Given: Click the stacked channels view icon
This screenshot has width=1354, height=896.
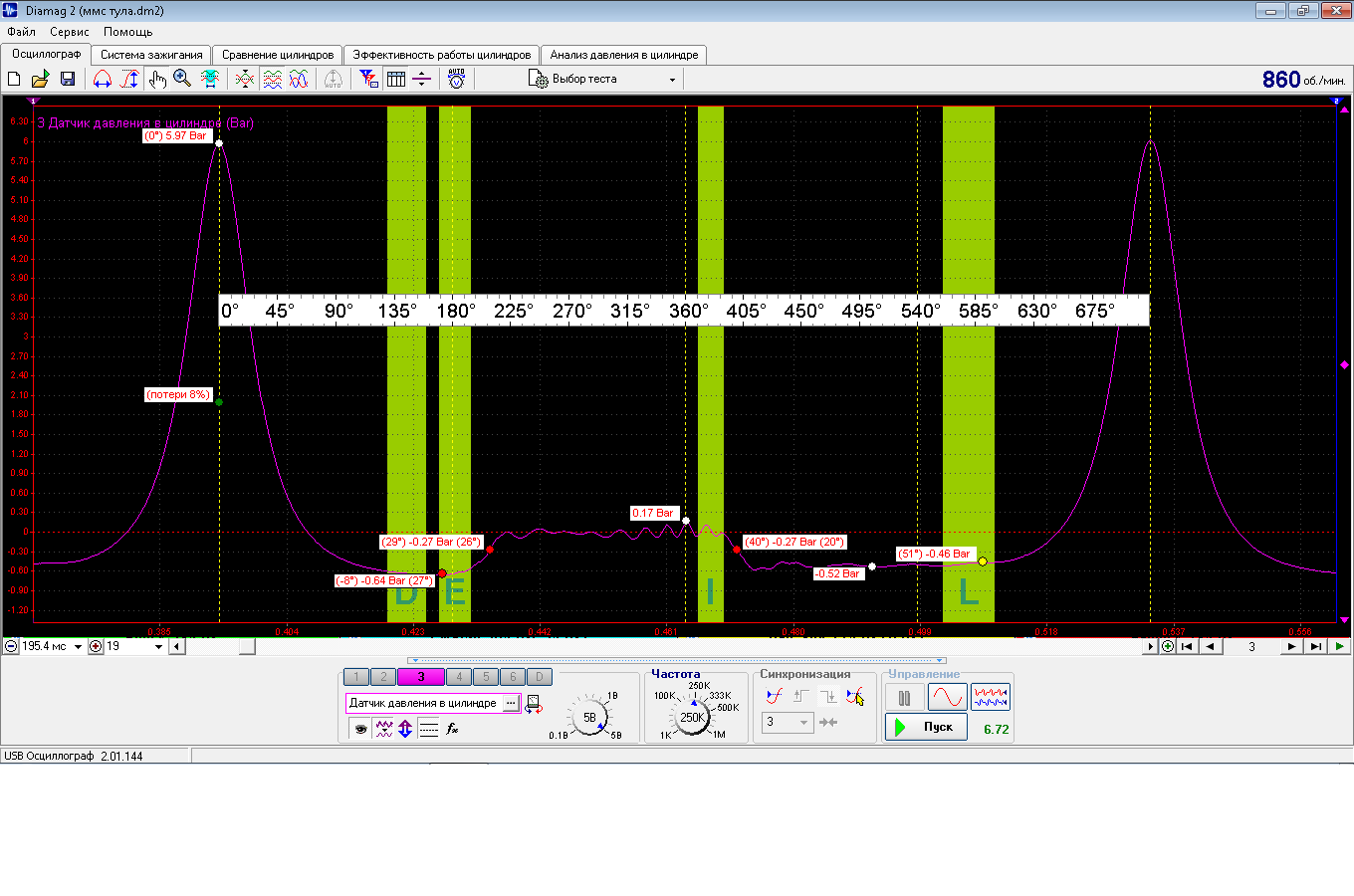Looking at the screenshot, I should 272,79.
